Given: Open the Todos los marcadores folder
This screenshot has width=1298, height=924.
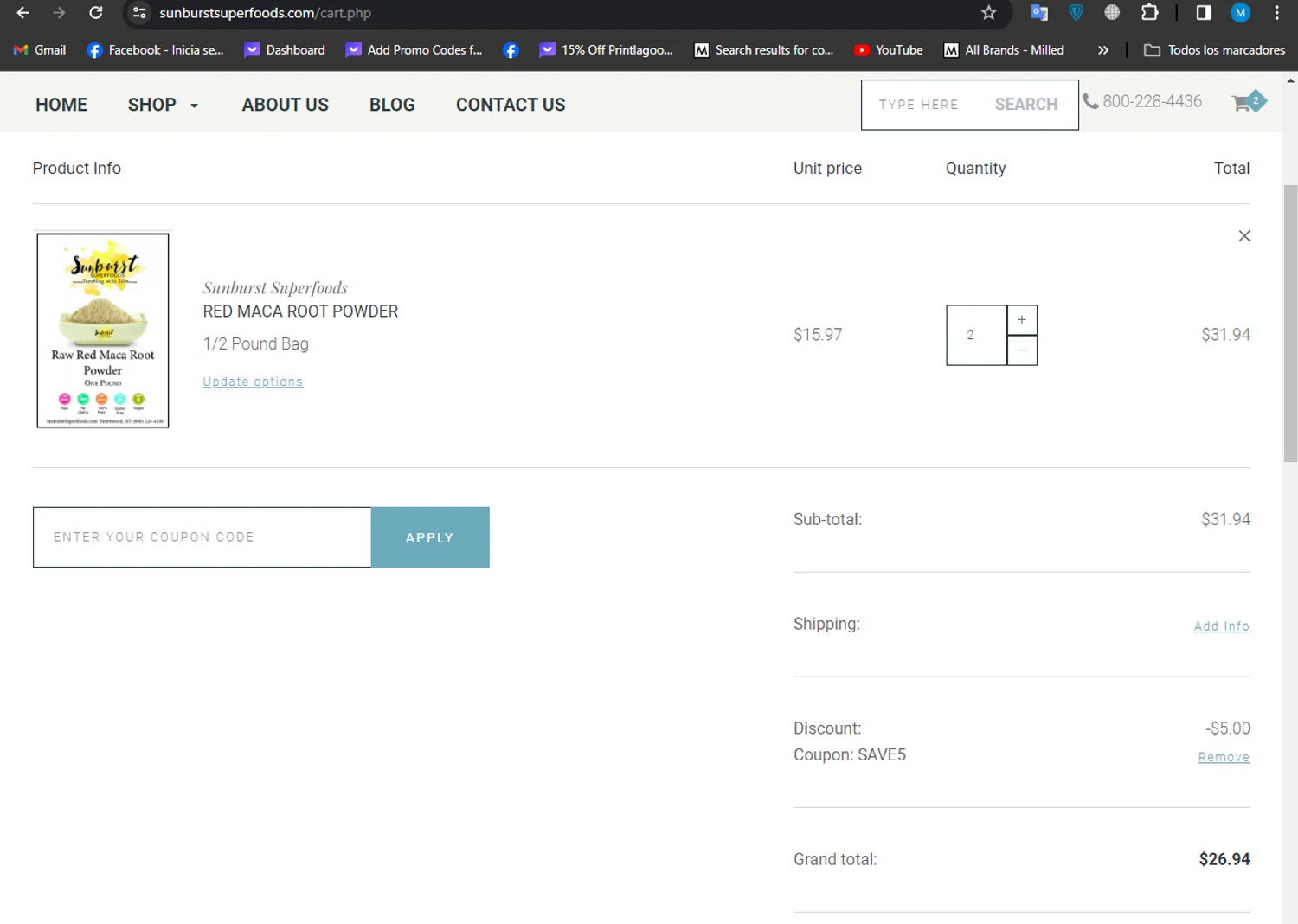Looking at the screenshot, I should tap(1215, 50).
